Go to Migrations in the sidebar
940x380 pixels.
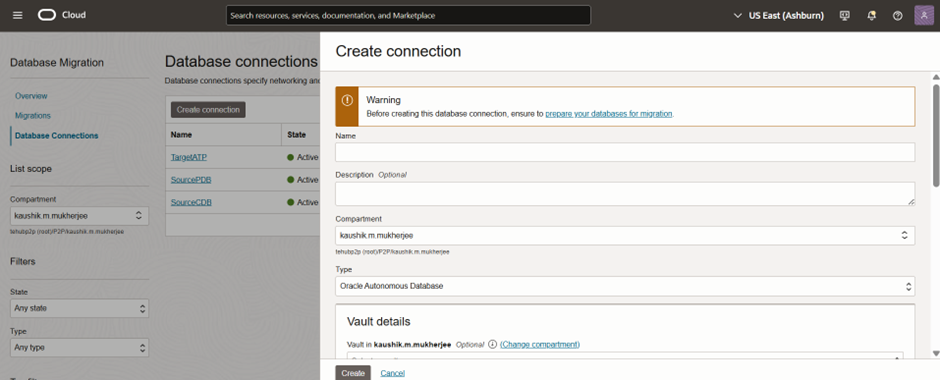tap(33, 116)
